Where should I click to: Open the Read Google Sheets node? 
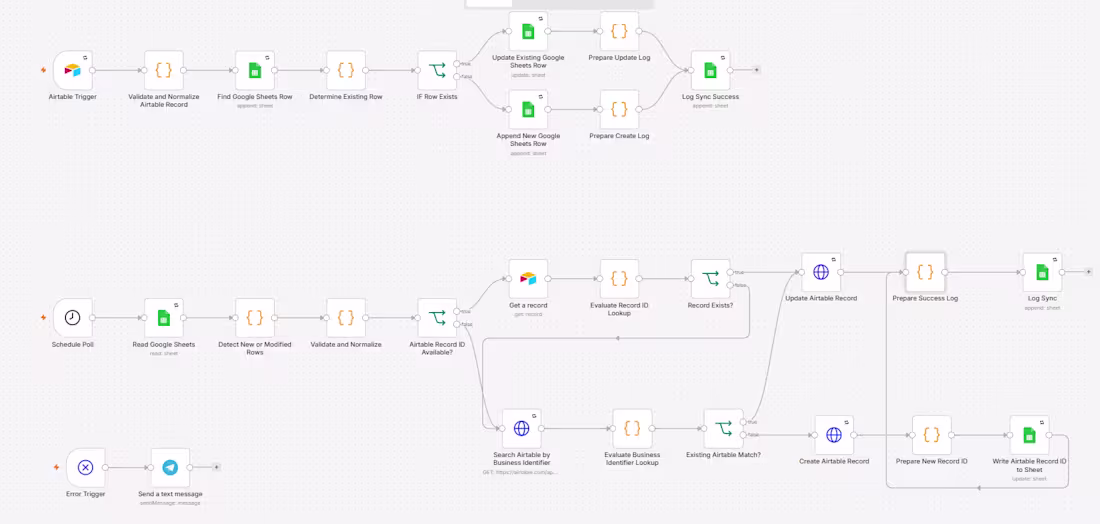pos(163,318)
